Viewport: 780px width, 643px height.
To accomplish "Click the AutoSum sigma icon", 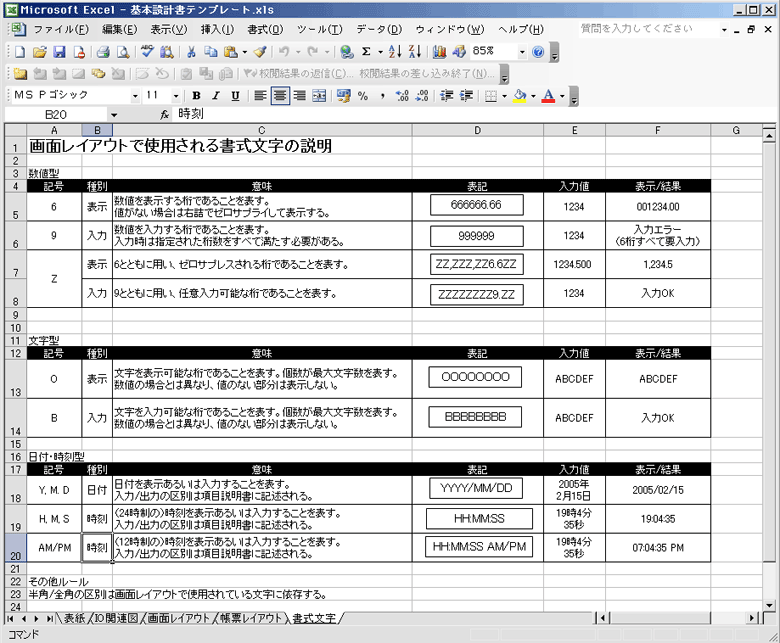I will pos(366,52).
